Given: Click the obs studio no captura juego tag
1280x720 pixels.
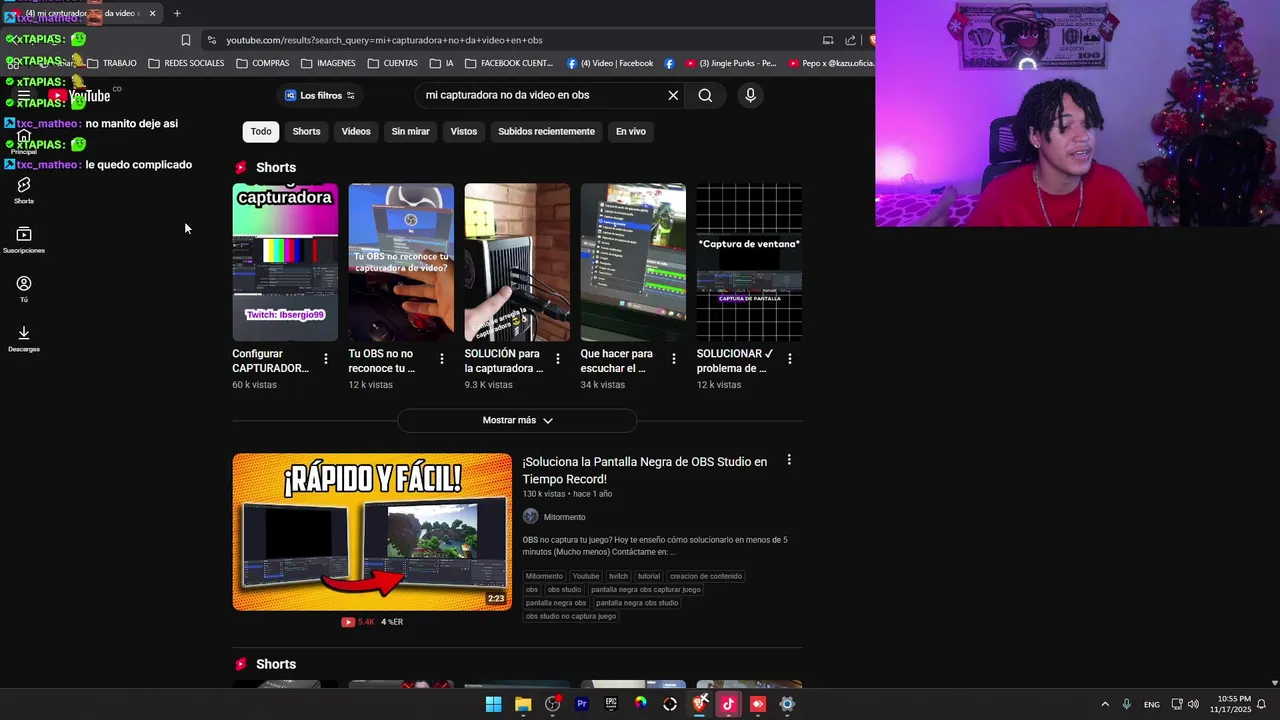Looking at the screenshot, I should [571, 617].
